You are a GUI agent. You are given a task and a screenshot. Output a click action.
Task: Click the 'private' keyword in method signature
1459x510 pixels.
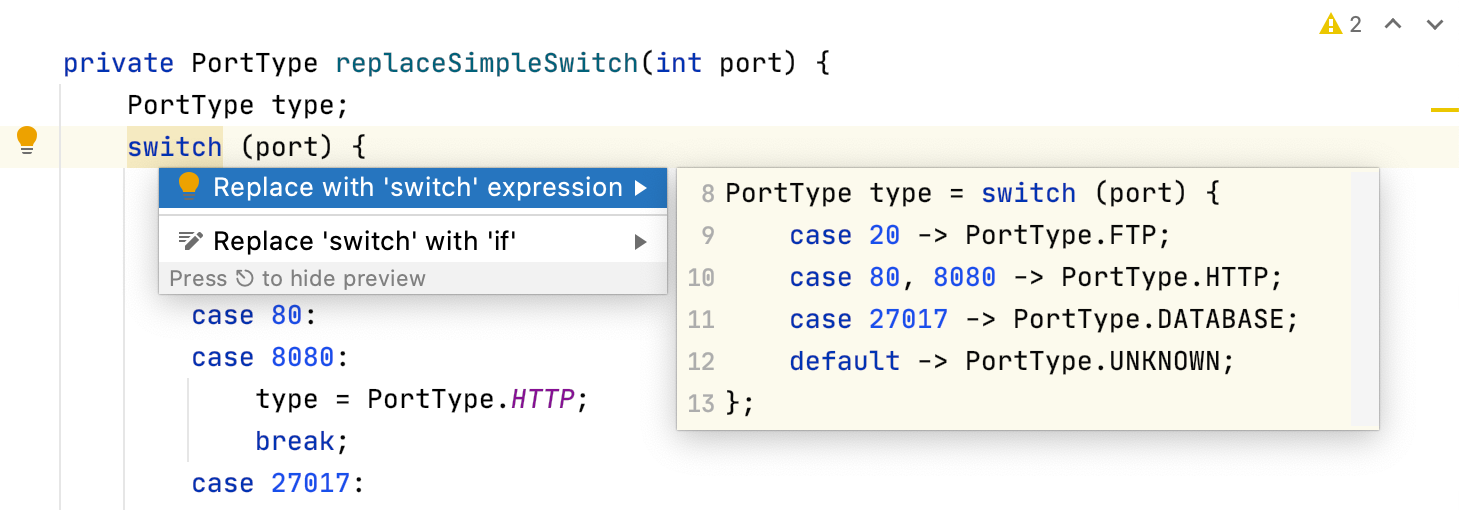click(x=119, y=64)
